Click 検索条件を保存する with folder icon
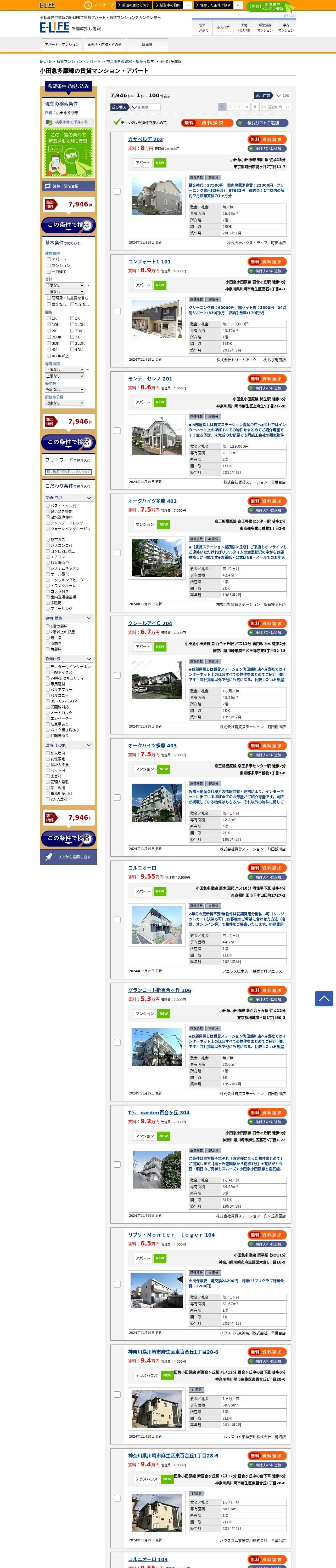This screenshot has height=1568, width=336. tap(68, 122)
